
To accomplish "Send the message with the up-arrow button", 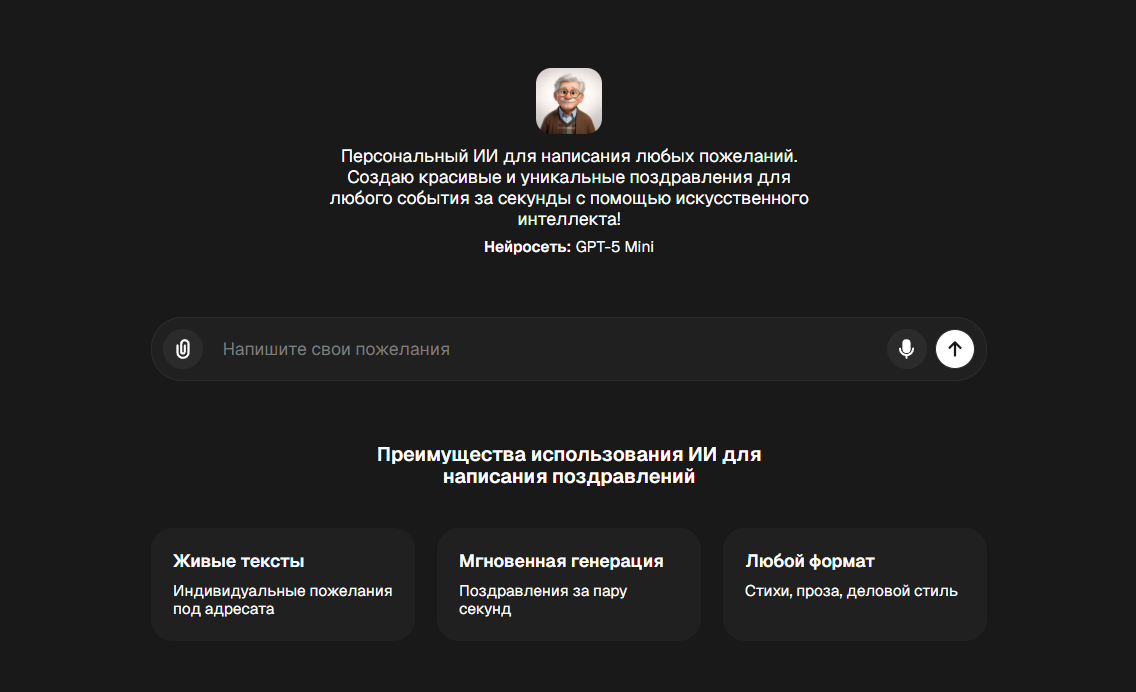I will click(955, 349).
